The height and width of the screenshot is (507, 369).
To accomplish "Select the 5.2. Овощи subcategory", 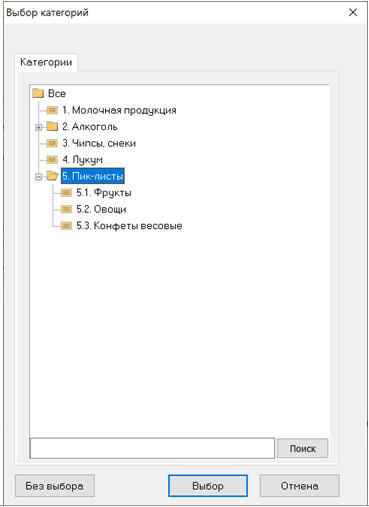I will [x=101, y=209].
